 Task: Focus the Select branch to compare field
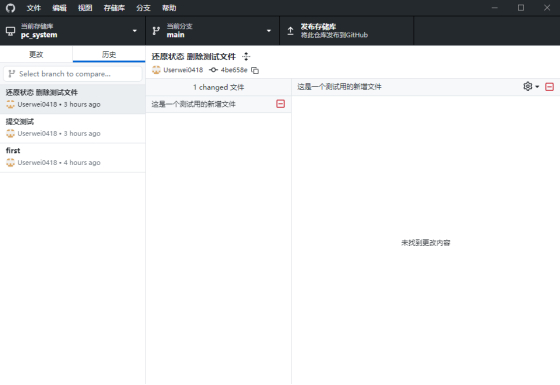(72, 74)
